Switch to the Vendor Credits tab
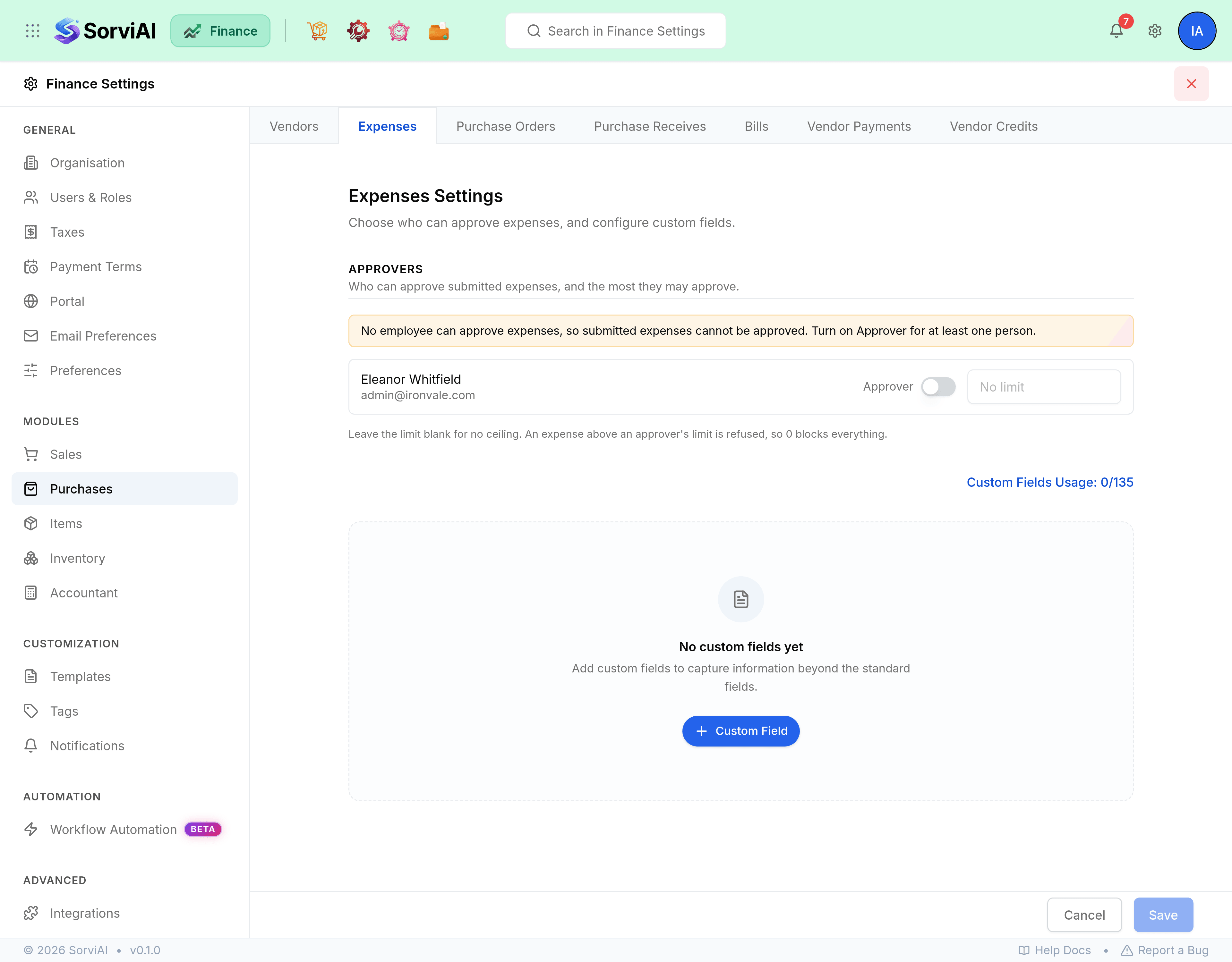1232x962 pixels. (x=993, y=126)
